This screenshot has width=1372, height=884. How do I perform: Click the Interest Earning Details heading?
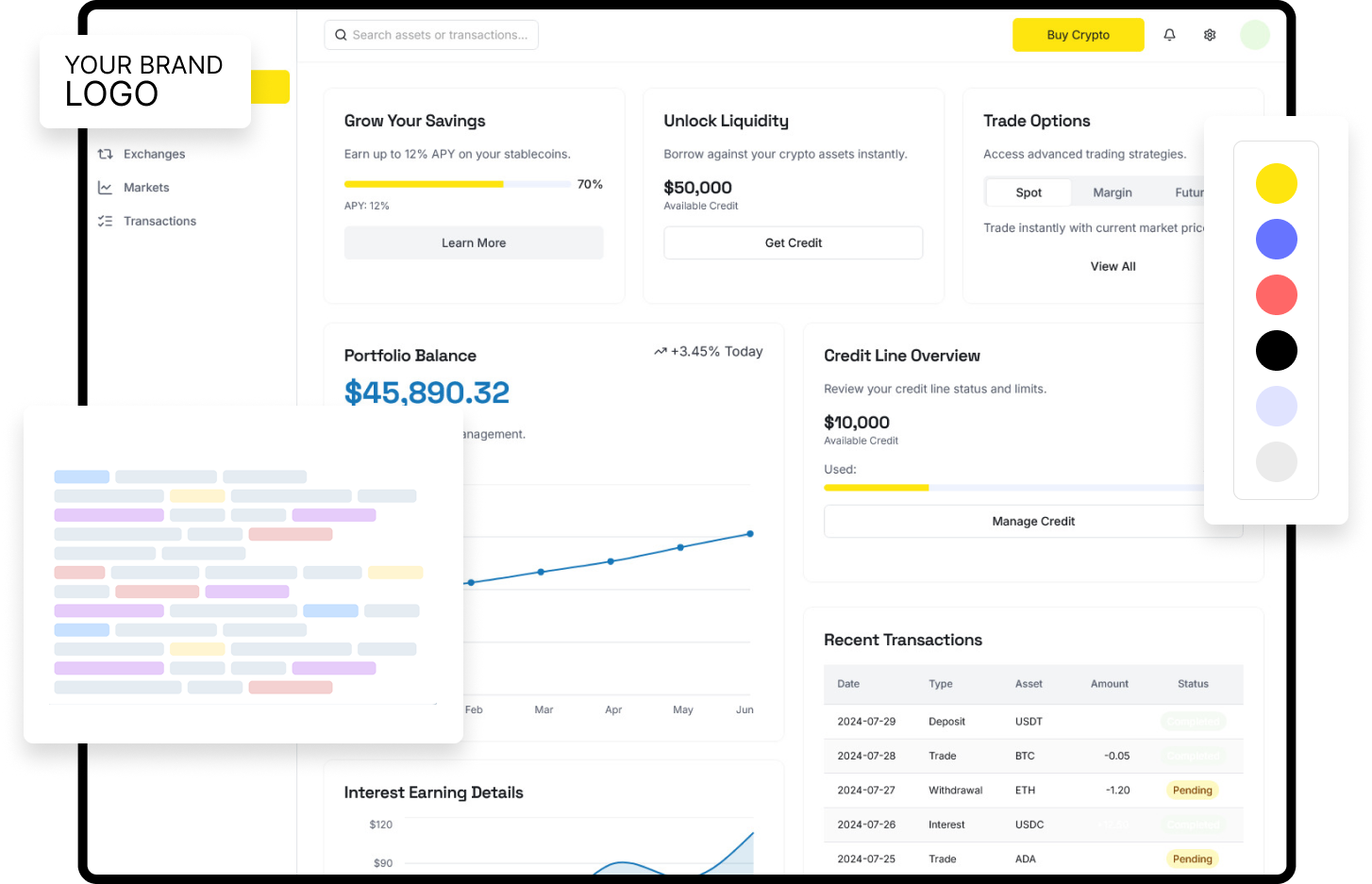tap(434, 792)
